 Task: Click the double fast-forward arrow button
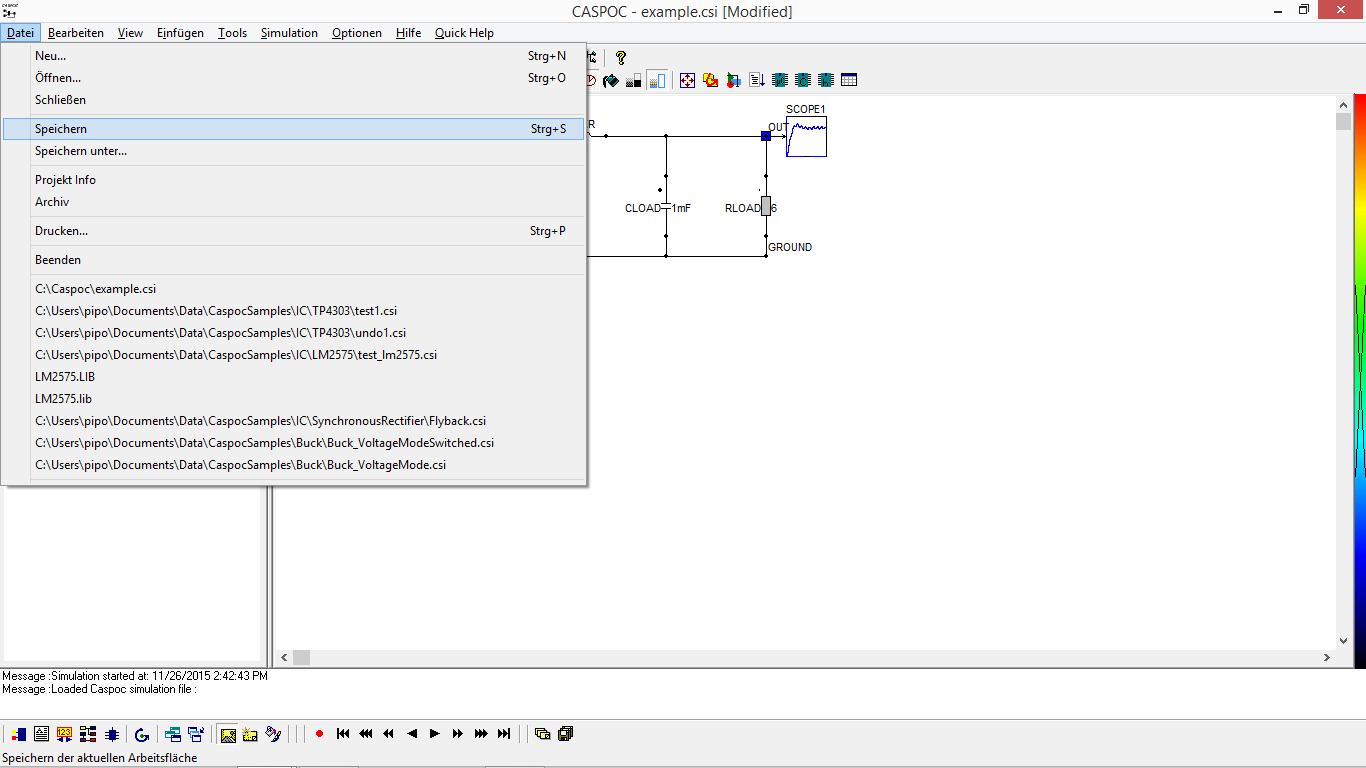(x=457, y=734)
